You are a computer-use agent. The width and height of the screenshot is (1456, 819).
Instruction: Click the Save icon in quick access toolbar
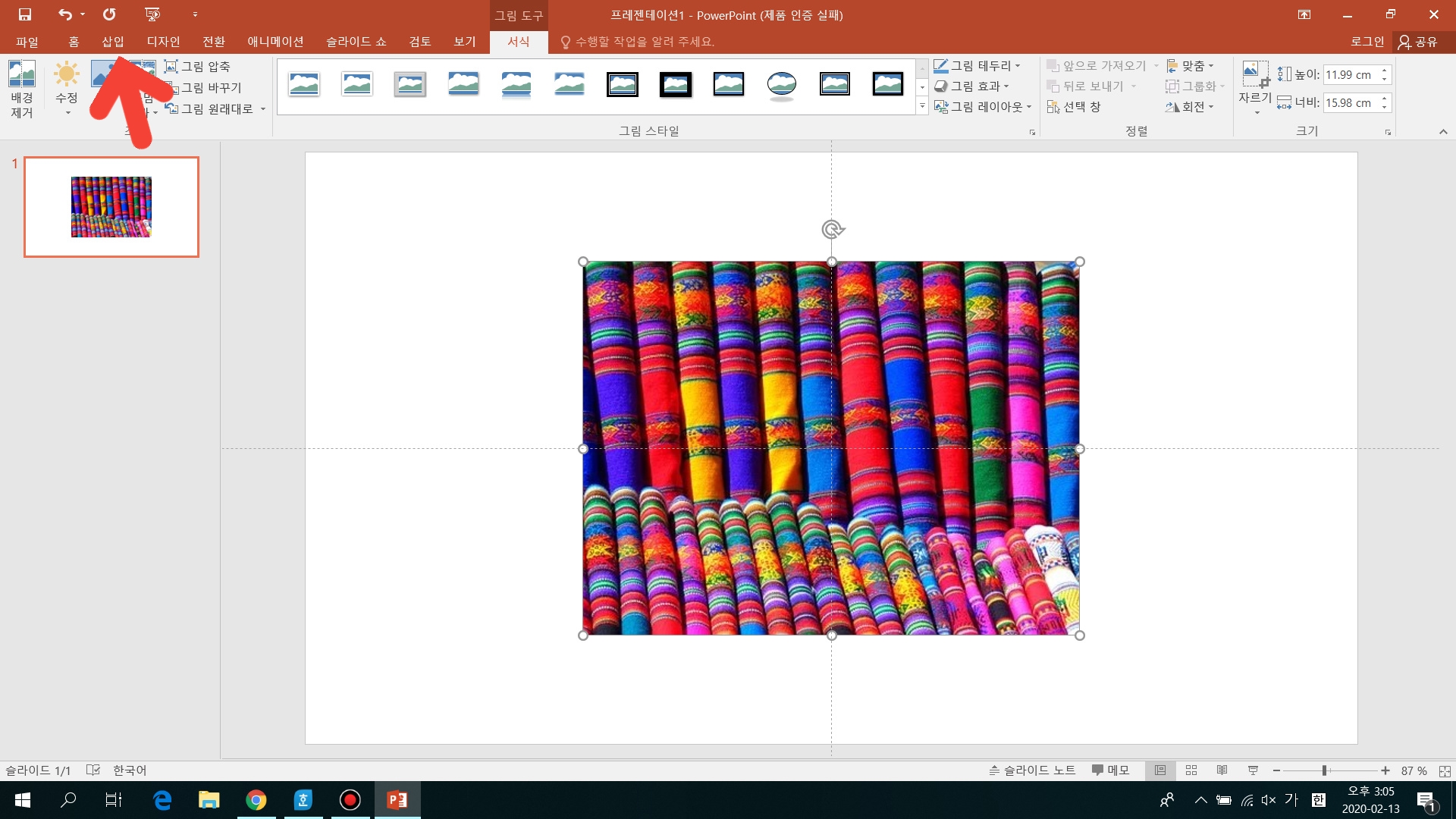(x=25, y=14)
